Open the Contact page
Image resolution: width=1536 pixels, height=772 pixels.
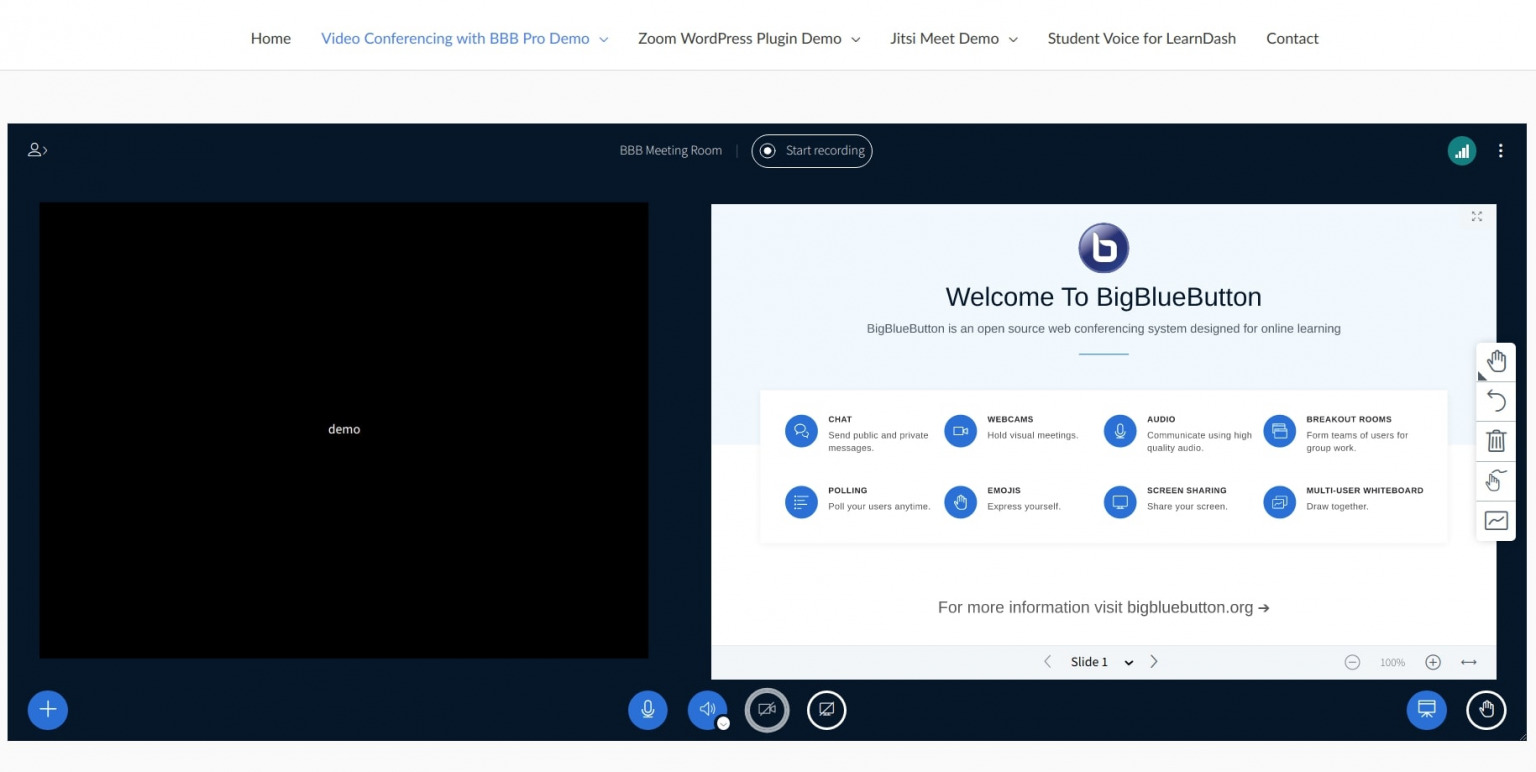point(1292,38)
